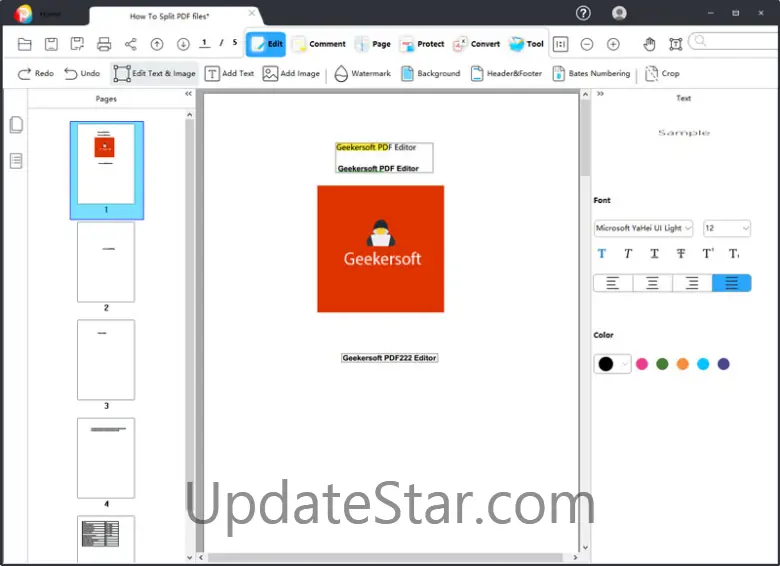Choose the pink color swatch
The height and width of the screenshot is (566, 780).
point(642,364)
